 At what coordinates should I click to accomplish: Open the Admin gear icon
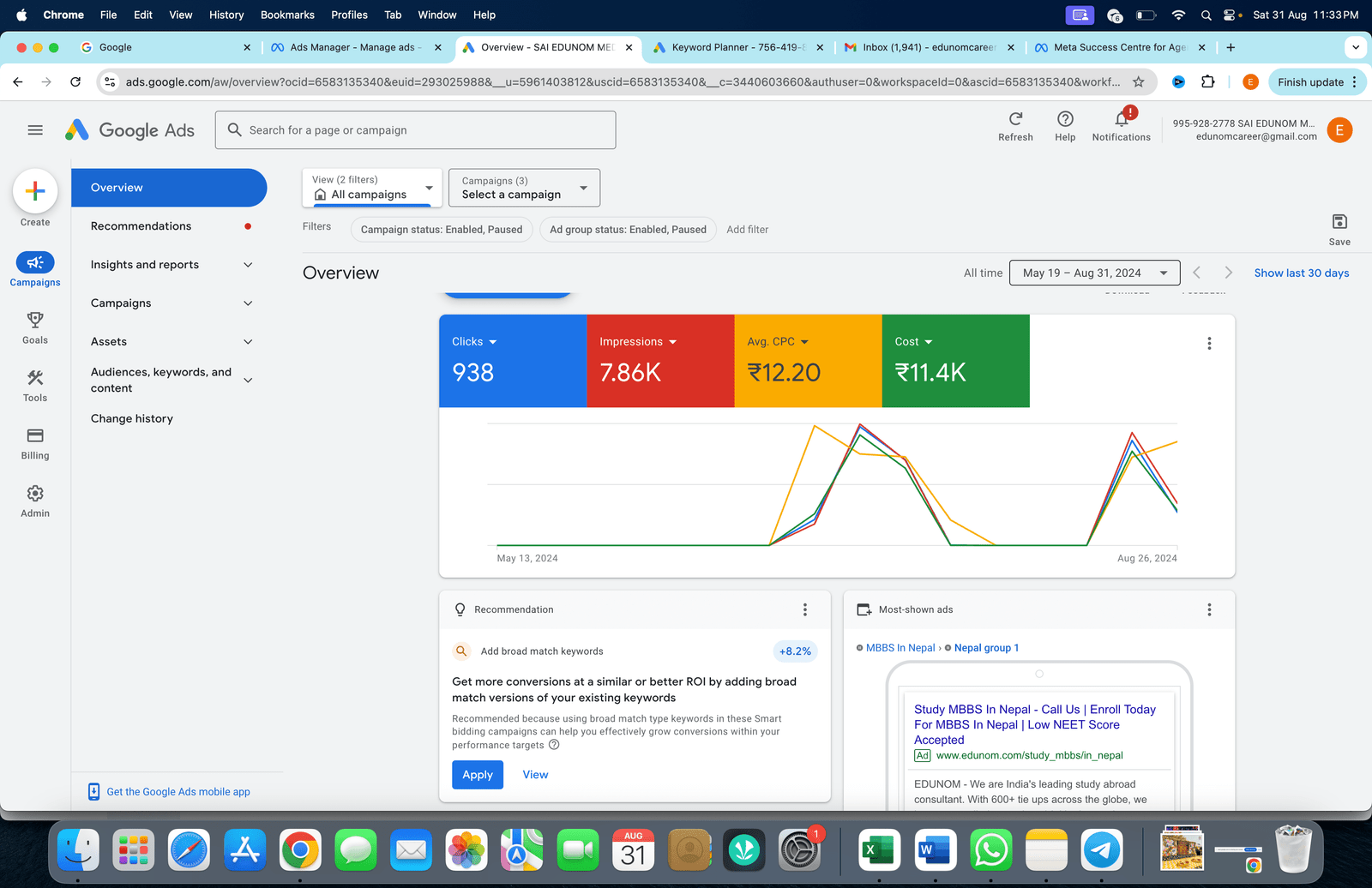[x=35, y=494]
